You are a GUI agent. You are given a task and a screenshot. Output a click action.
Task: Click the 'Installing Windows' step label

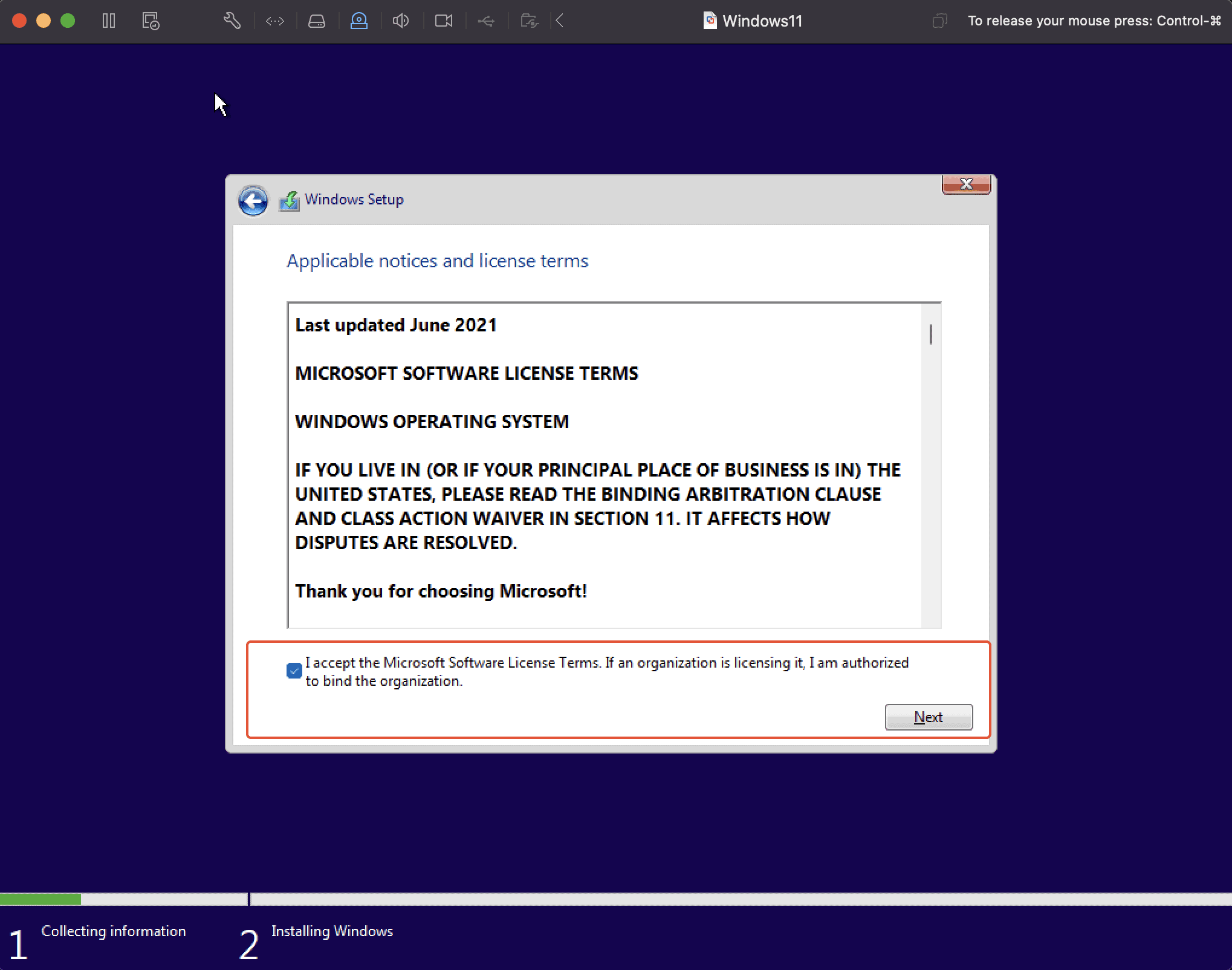pos(332,931)
